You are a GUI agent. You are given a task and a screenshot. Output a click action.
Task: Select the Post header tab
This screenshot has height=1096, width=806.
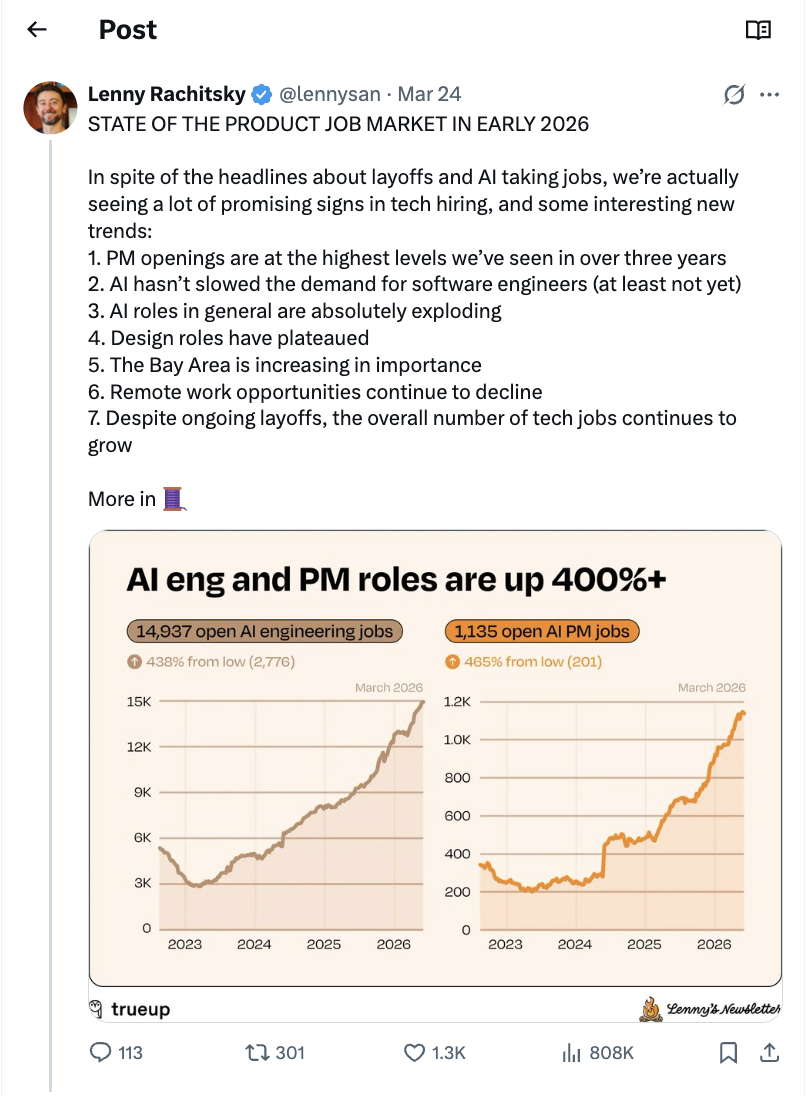coord(127,30)
